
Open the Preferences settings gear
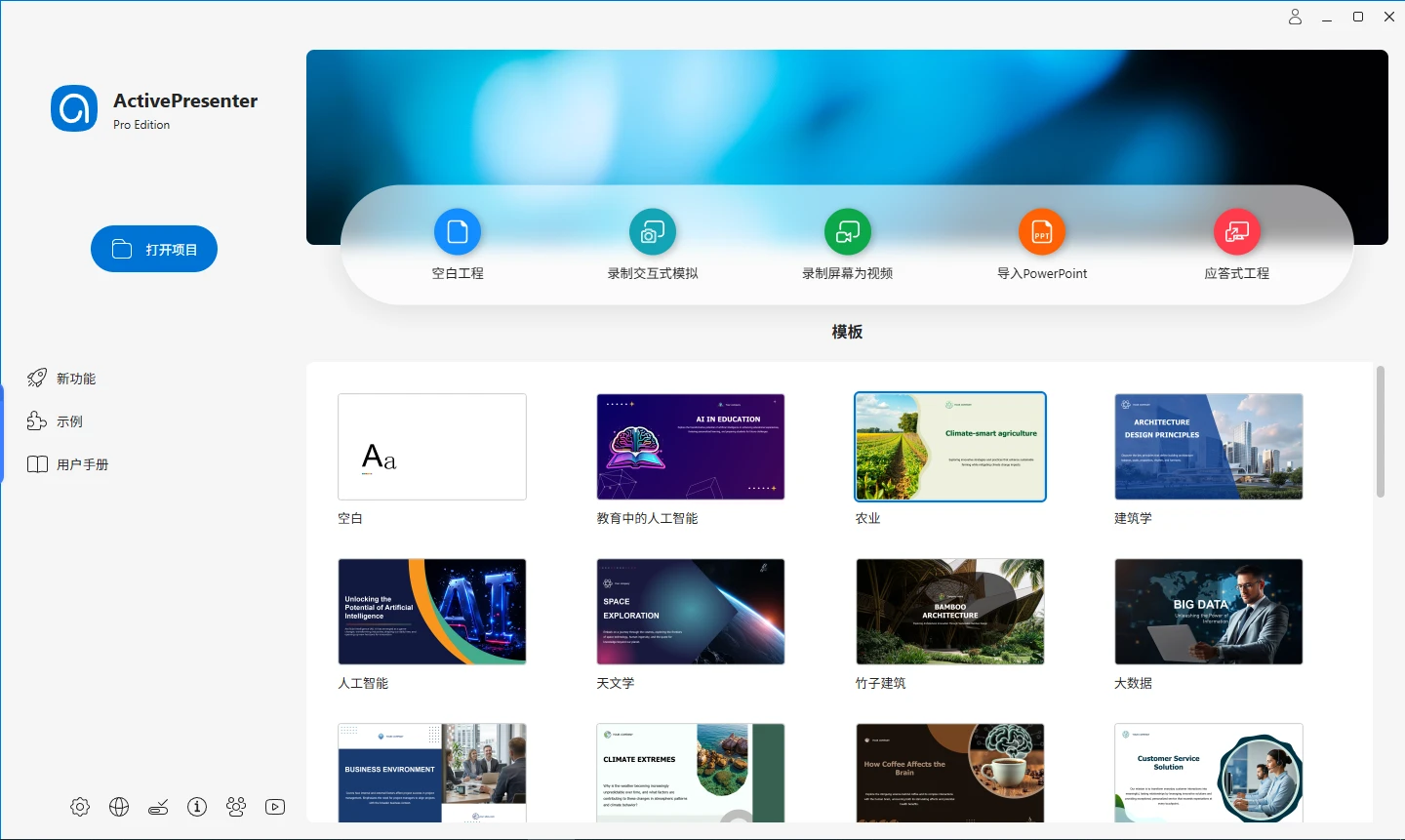pos(79,807)
